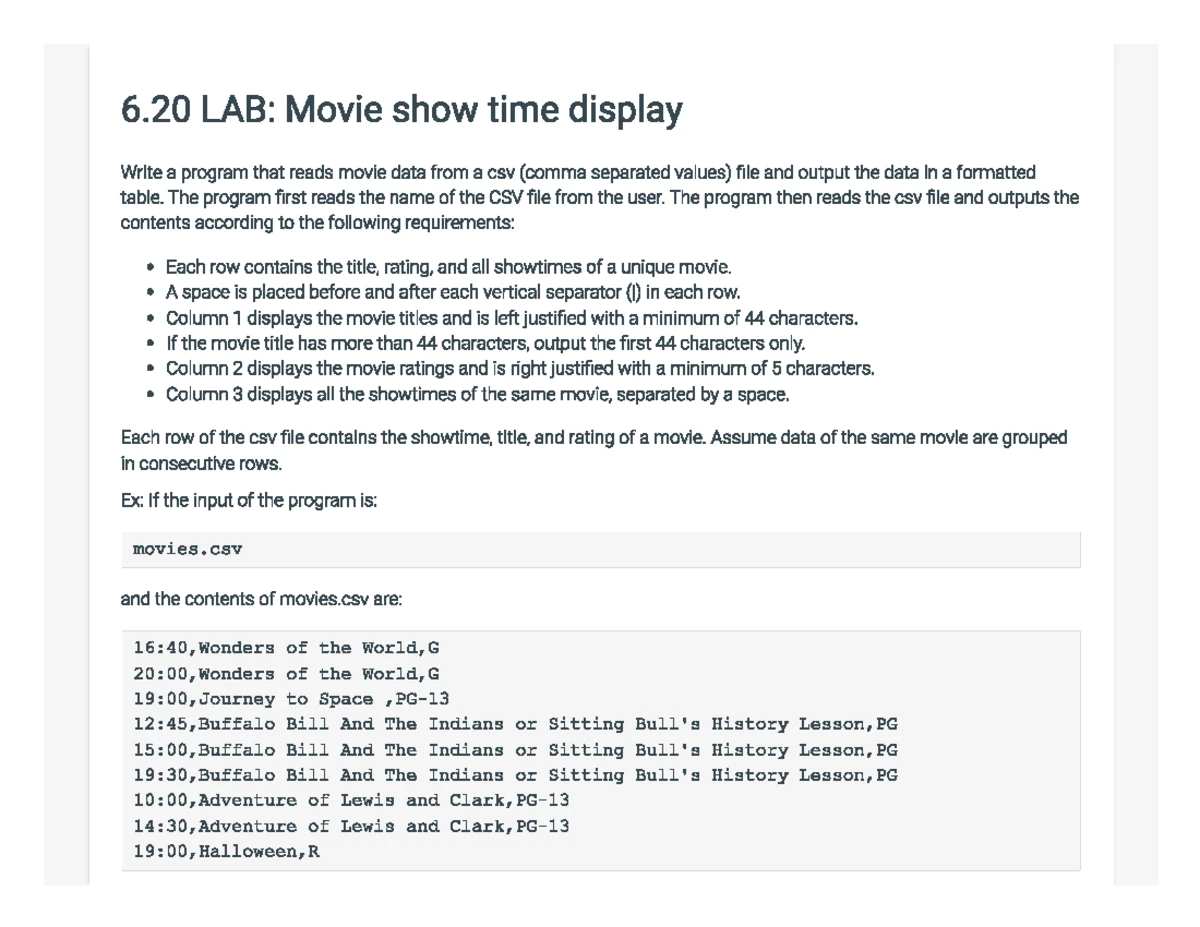Click the "Column 1 displays the movie titles" bullet
The height and width of the screenshot is (927, 1200).
click(511, 318)
